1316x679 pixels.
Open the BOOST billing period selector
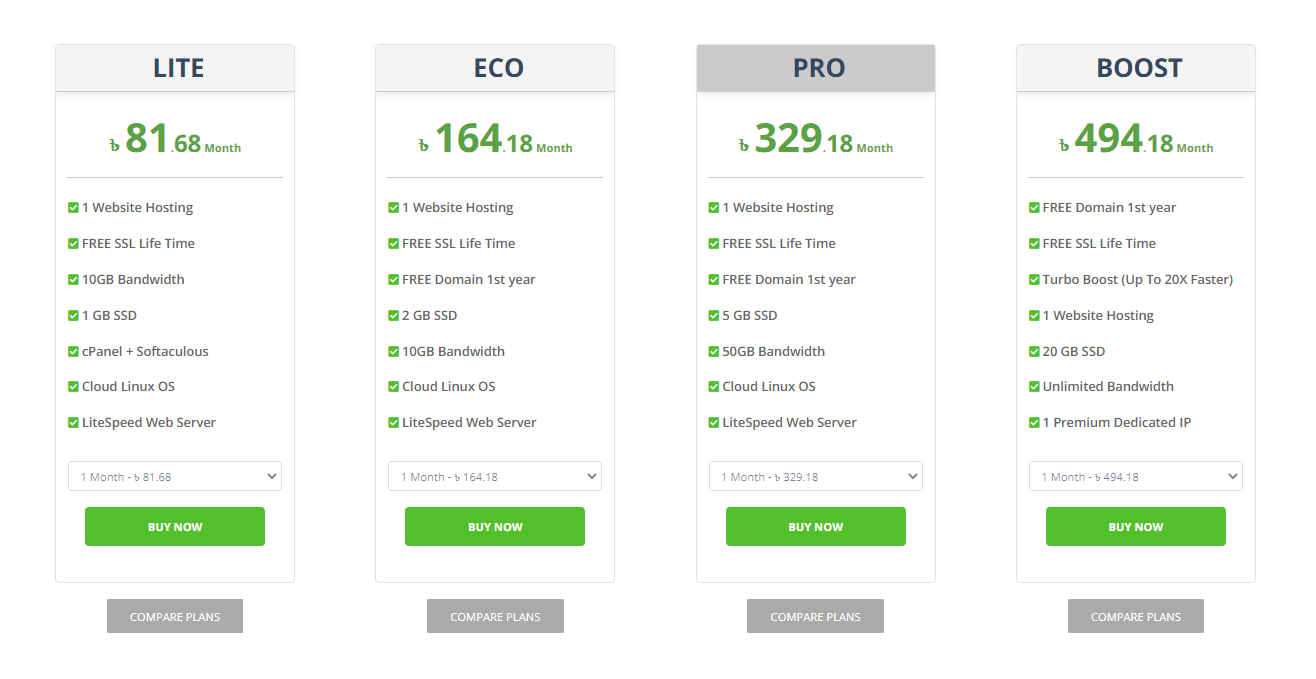tap(1136, 476)
